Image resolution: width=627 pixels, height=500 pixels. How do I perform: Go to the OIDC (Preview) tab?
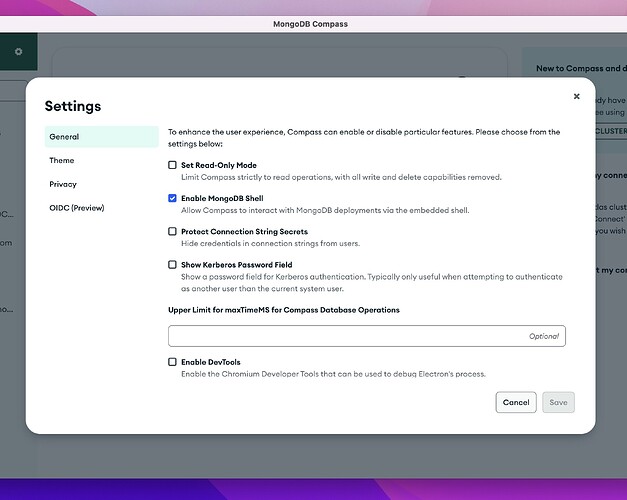tap(77, 208)
